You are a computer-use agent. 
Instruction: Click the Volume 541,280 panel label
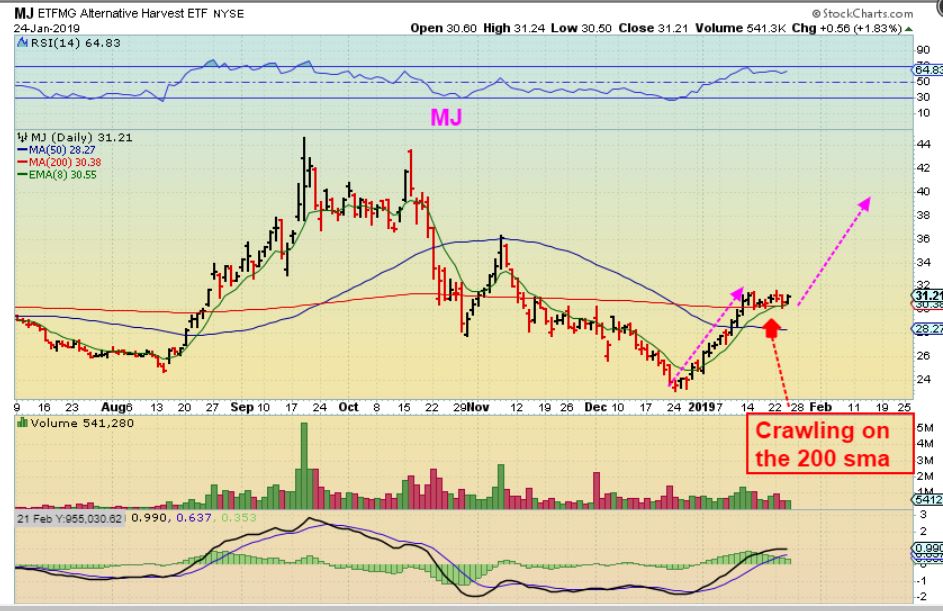(x=82, y=423)
